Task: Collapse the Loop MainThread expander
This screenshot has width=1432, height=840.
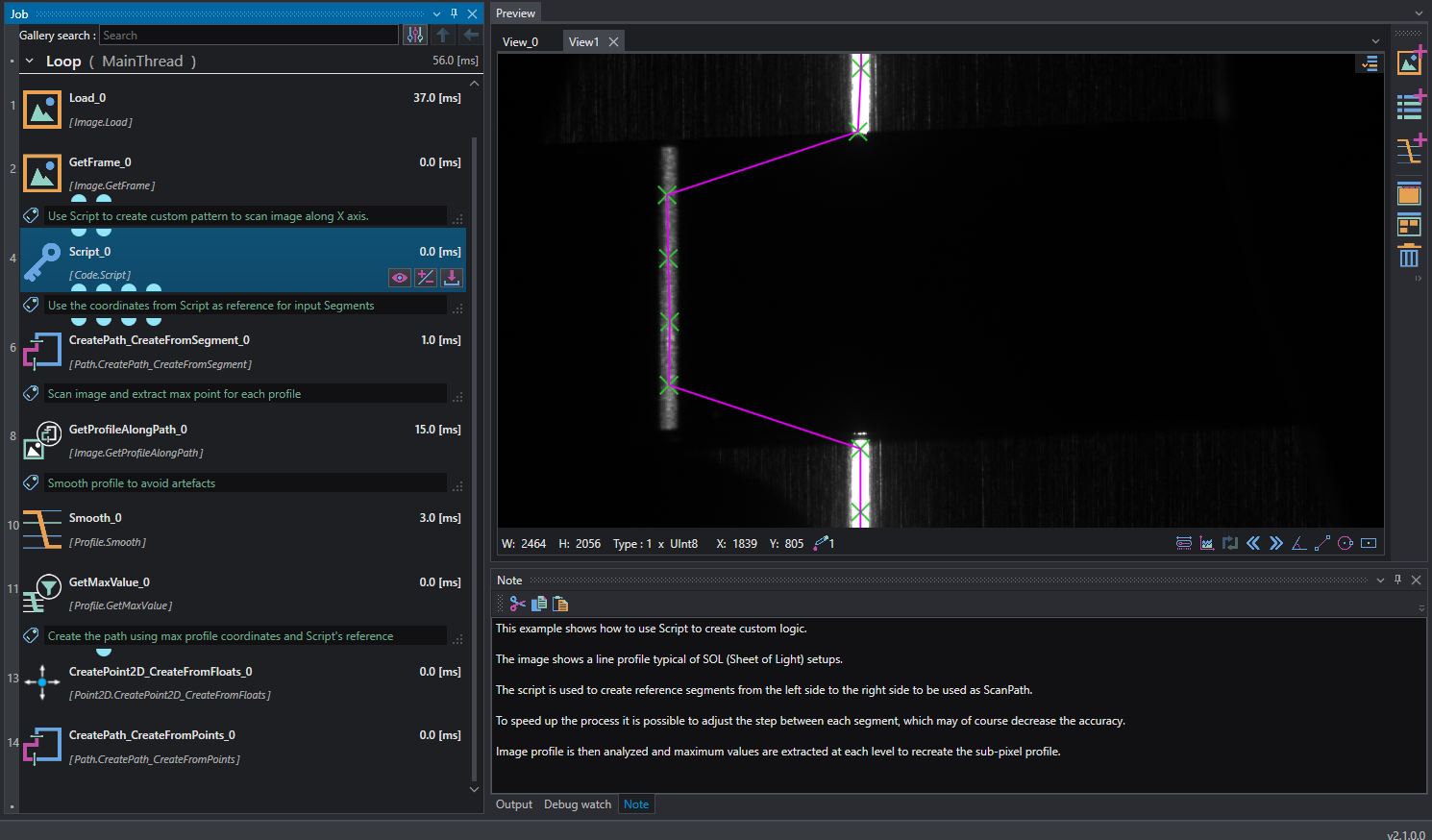Action: 30,61
